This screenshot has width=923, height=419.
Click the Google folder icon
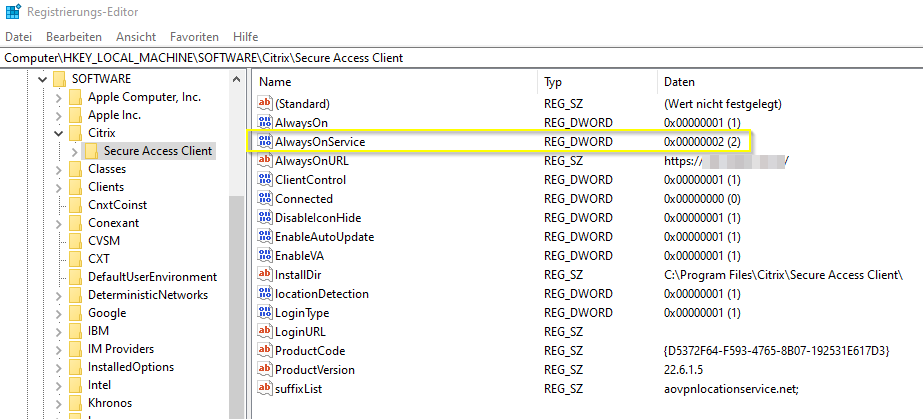point(75,312)
